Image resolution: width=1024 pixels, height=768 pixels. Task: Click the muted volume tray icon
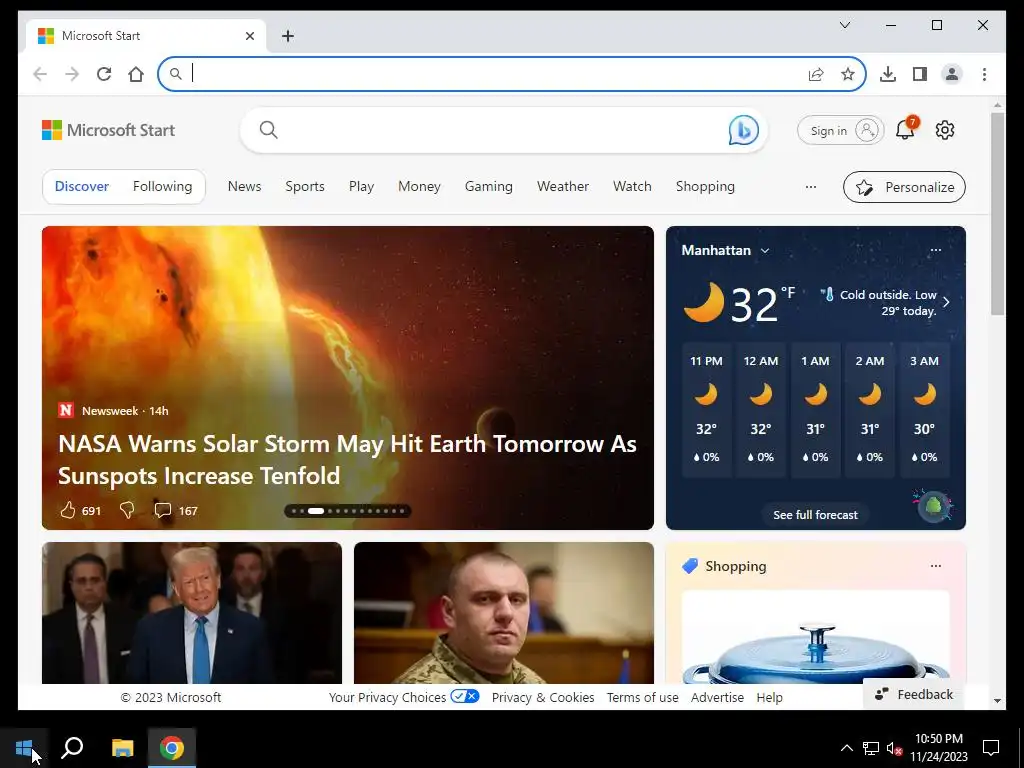[x=894, y=748]
